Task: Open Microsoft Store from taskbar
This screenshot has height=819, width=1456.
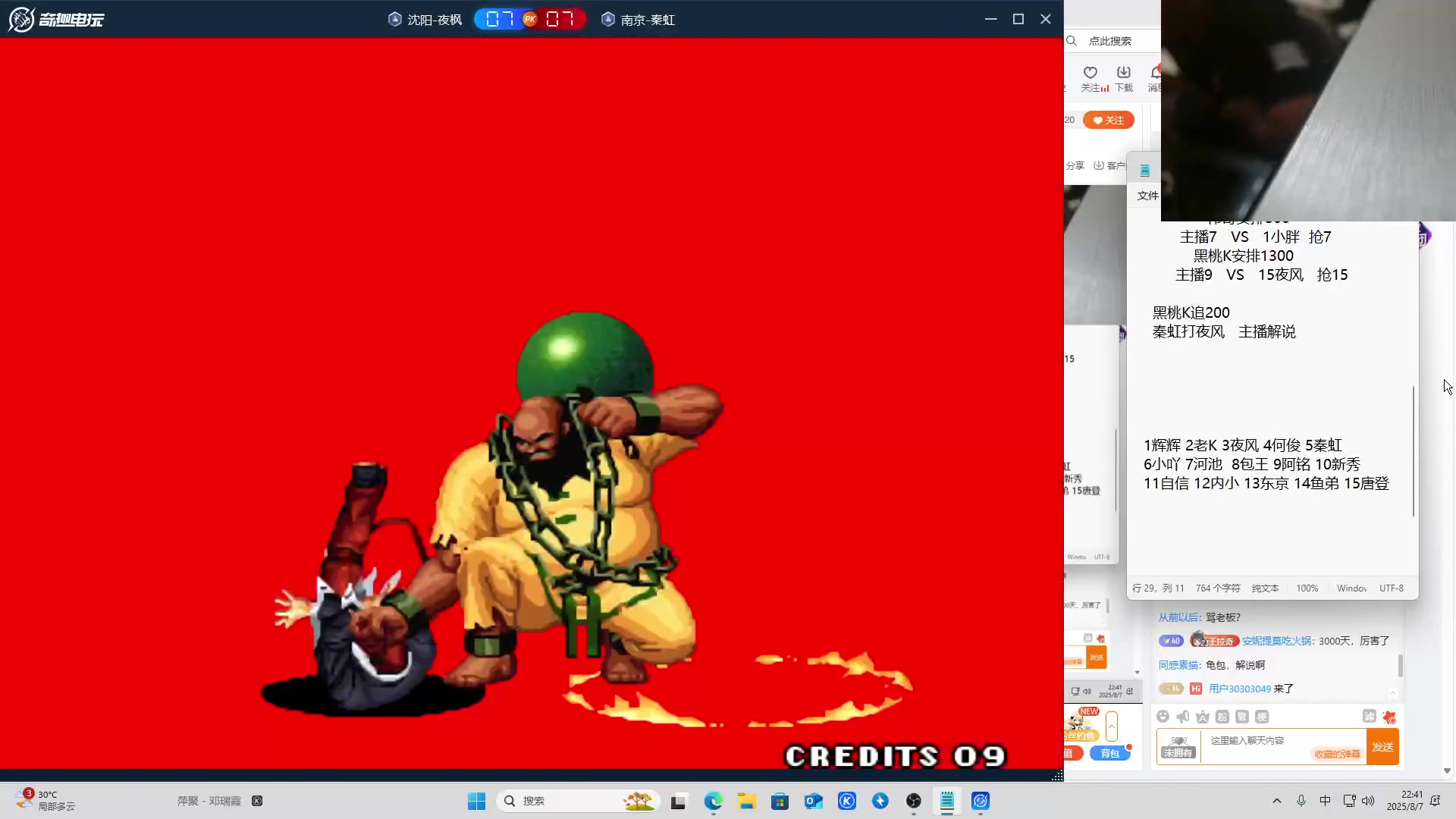Action: 780,801
